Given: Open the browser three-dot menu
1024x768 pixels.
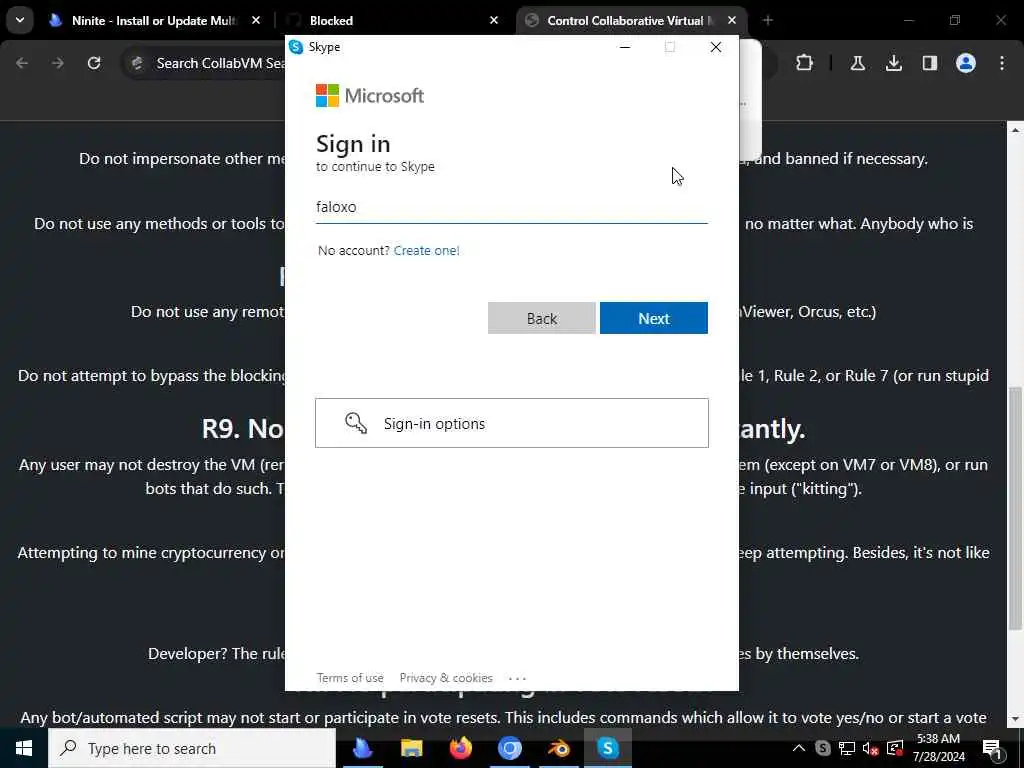Looking at the screenshot, I should click(1002, 63).
